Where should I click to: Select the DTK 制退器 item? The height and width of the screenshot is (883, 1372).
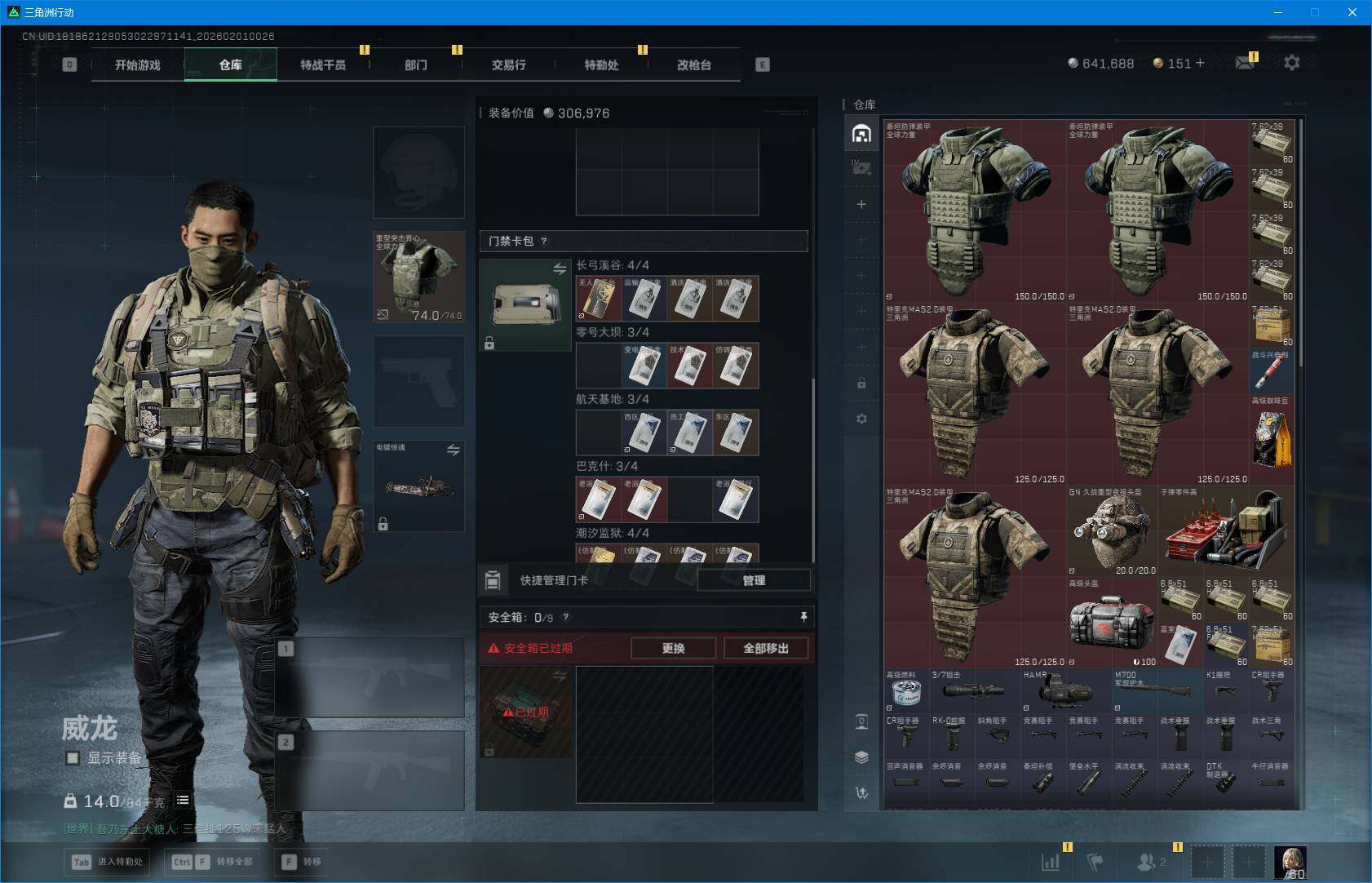(x=1227, y=783)
